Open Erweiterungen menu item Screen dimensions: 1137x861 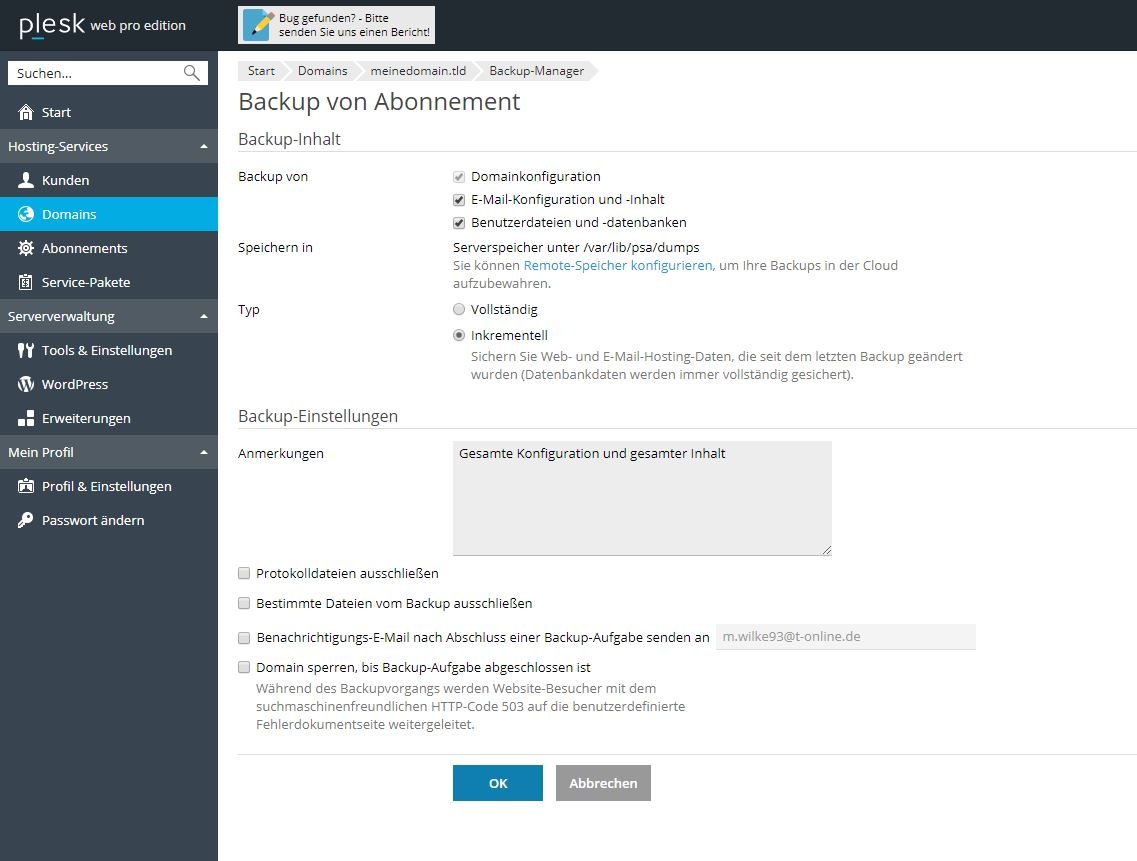[x=109, y=419]
